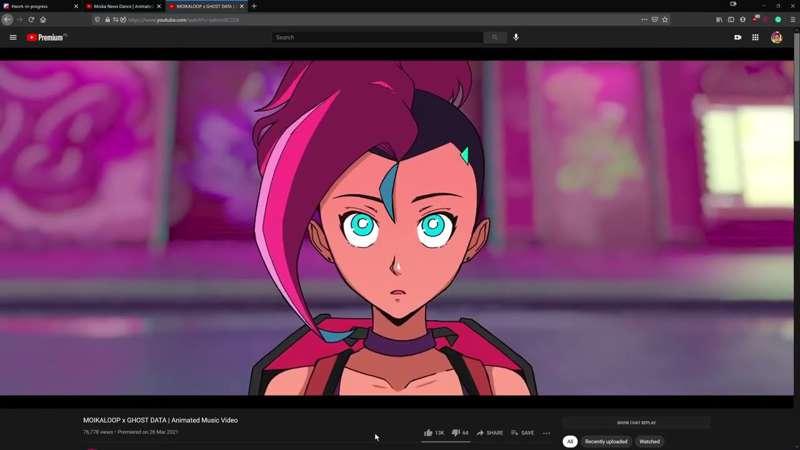800x450 pixels.
Task: Click the video player to pause playback
Action: pyautogui.click(x=397, y=228)
